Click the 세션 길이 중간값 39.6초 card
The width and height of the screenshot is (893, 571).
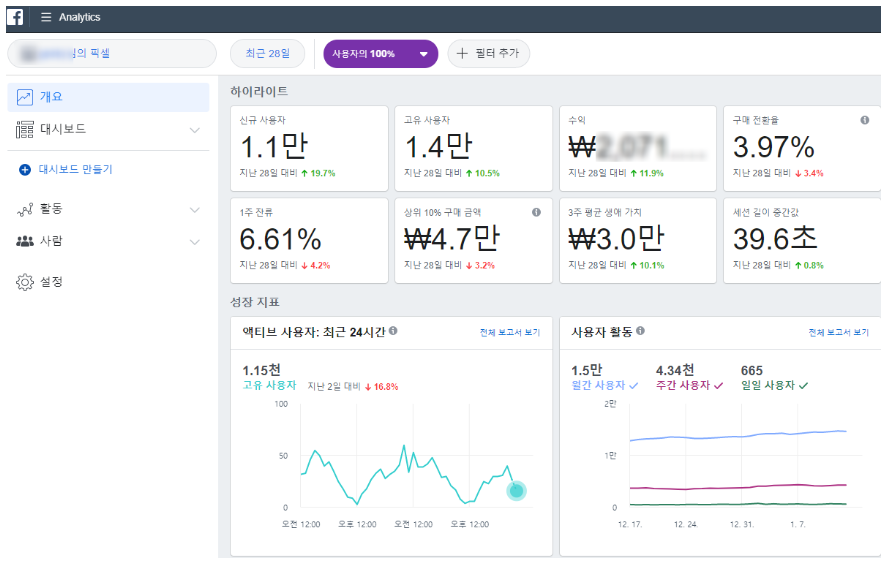click(x=802, y=241)
